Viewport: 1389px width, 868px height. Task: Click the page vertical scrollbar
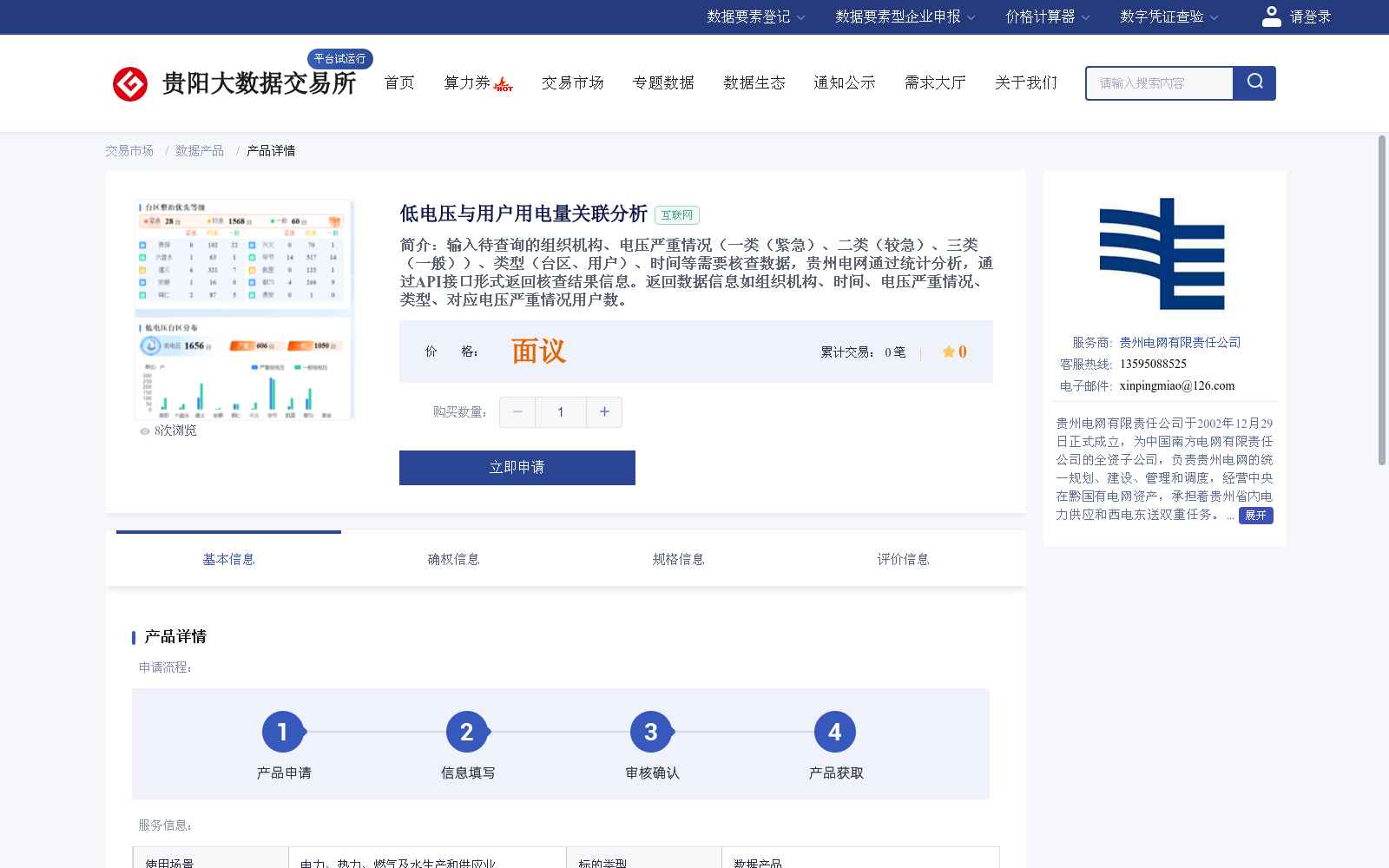click(1382, 300)
